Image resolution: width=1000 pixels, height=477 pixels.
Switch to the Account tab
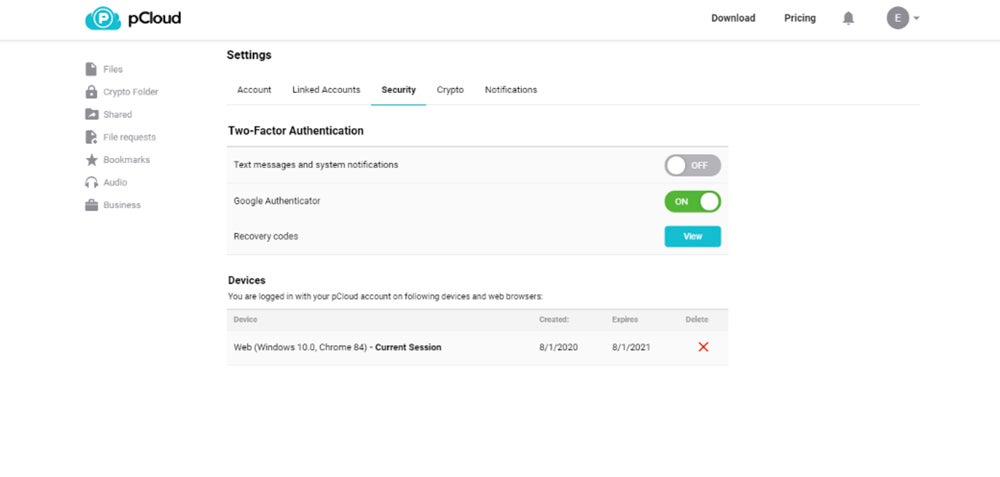(254, 90)
